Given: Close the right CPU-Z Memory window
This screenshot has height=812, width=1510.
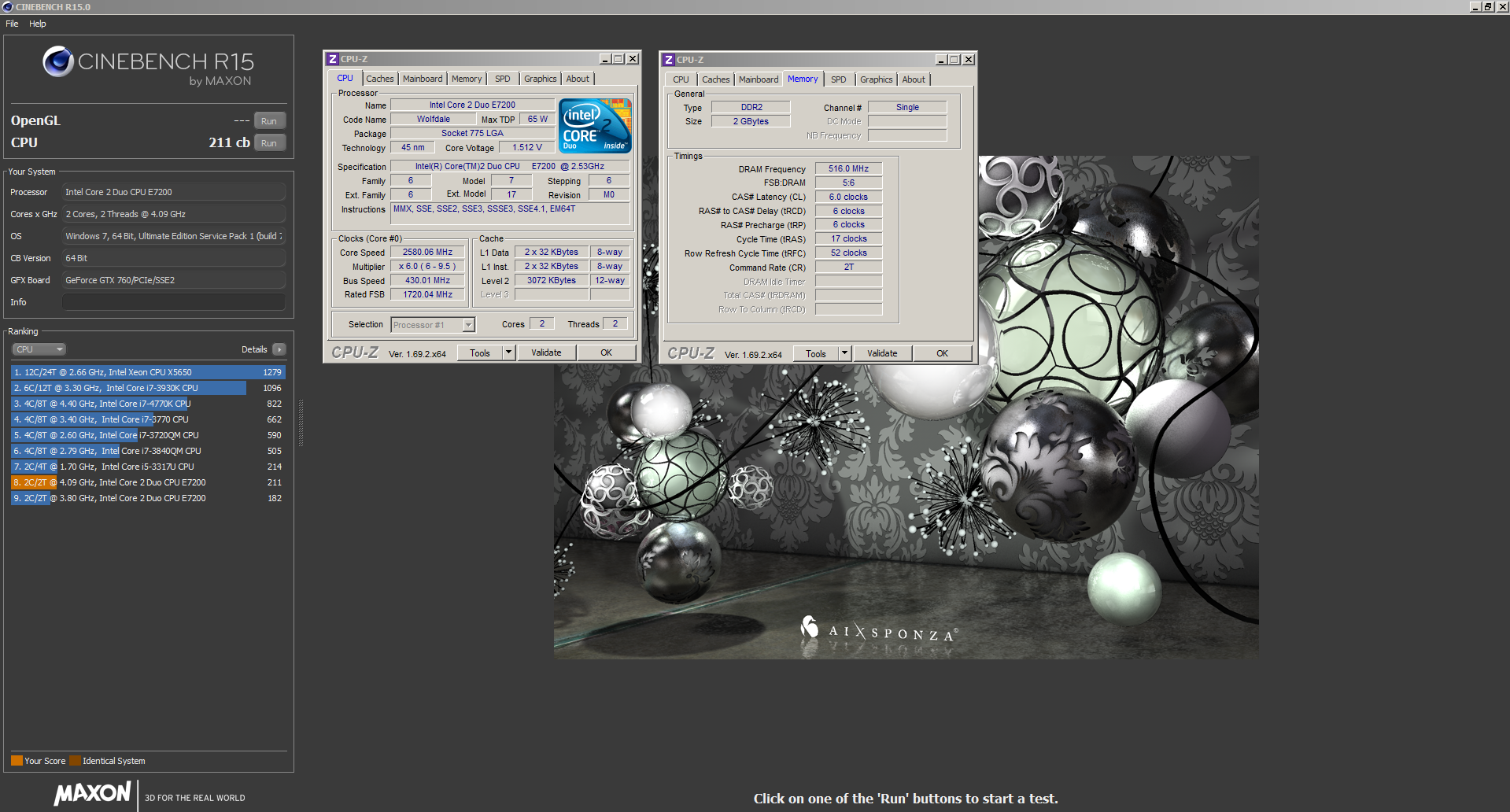Looking at the screenshot, I should coord(969,60).
